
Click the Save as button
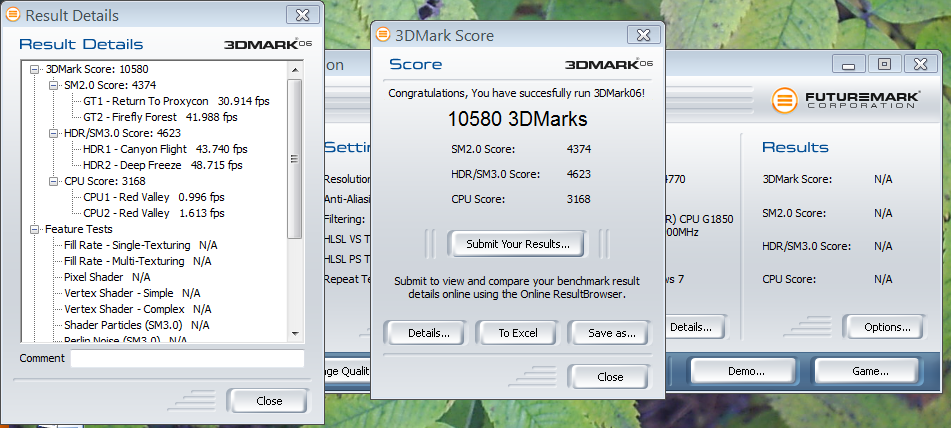point(611,333)
